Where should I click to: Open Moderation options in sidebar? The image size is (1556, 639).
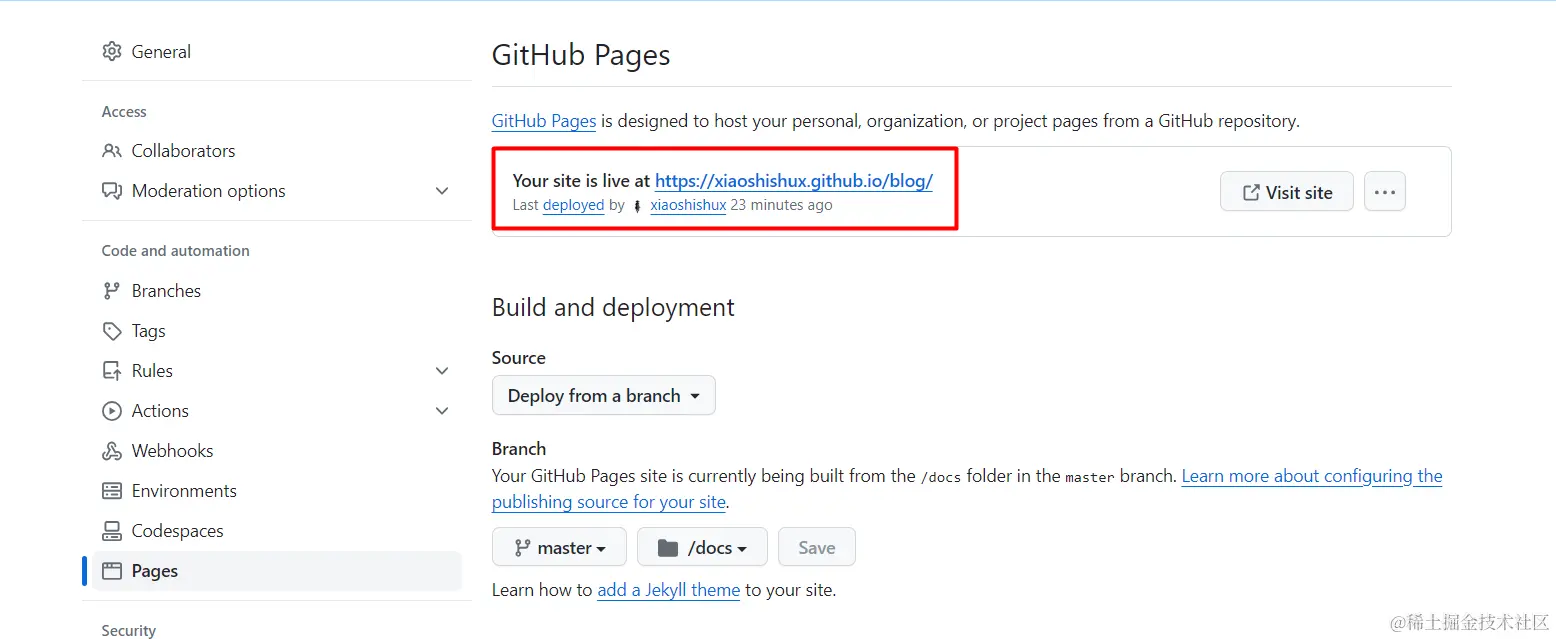point(208,191)
